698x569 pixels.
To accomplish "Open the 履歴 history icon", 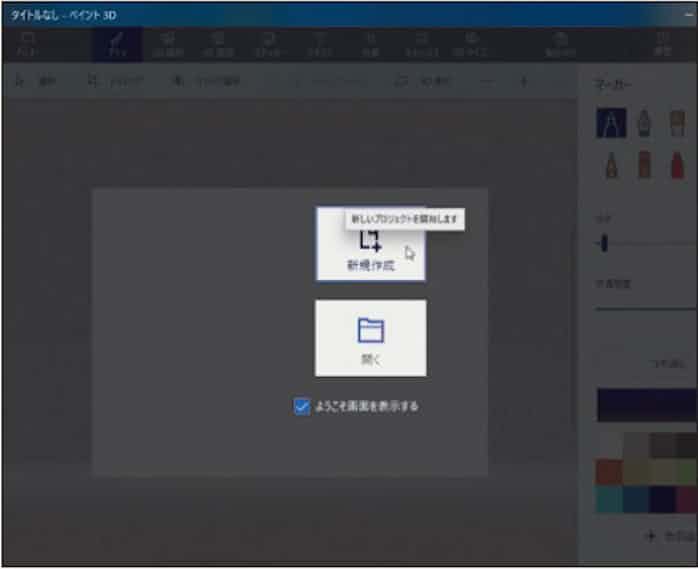I will 662,43.
